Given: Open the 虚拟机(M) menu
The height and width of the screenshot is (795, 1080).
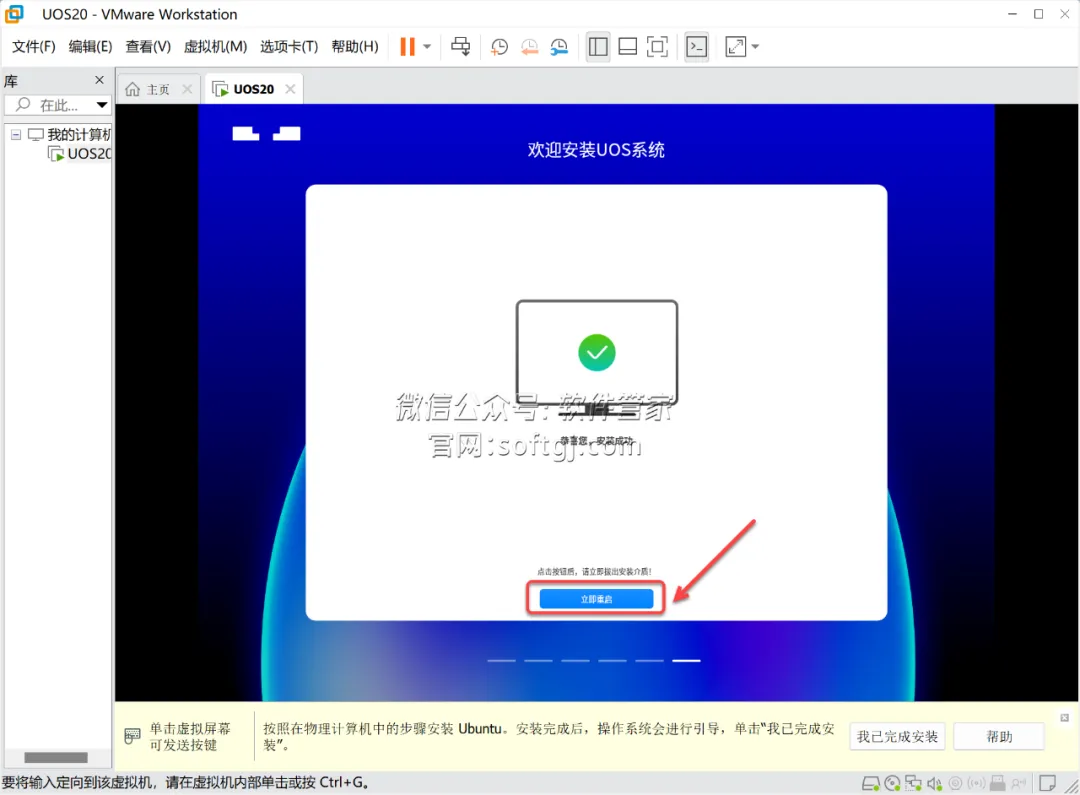Looking at the screenshot, I should 215,46.
